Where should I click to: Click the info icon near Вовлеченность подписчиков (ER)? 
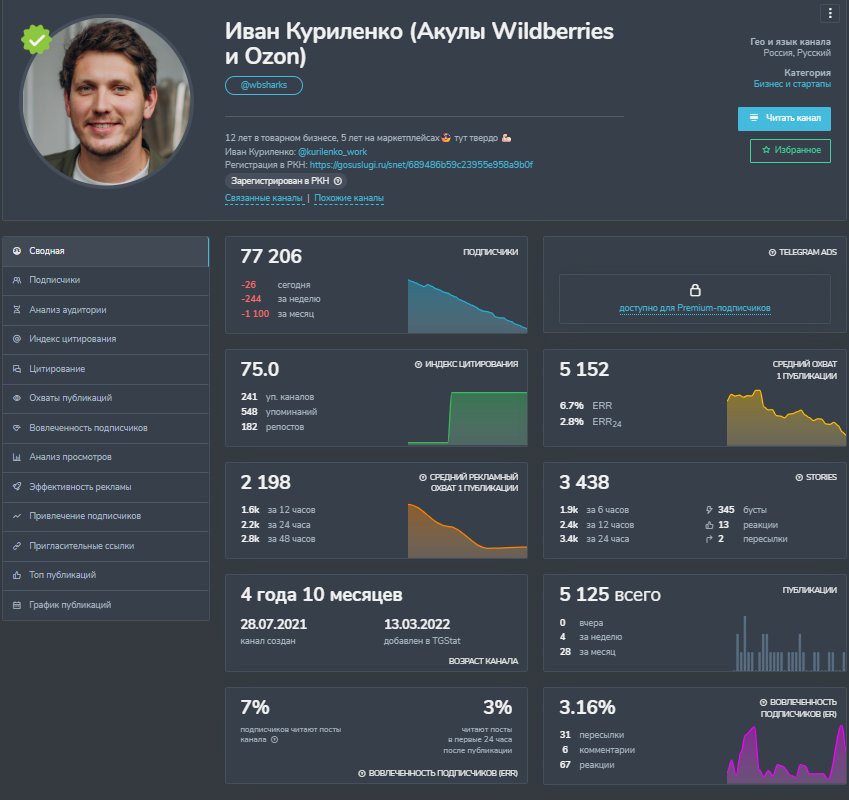point(763,702)
